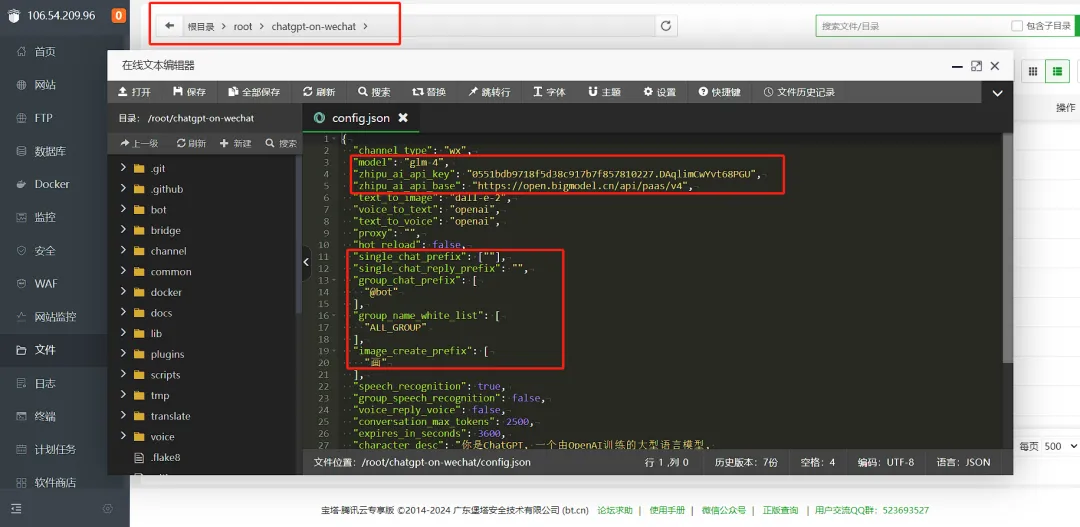Click the Replace tool icon
The image size is (1080, 527).
pyautogui.click(x=417, y=92)
